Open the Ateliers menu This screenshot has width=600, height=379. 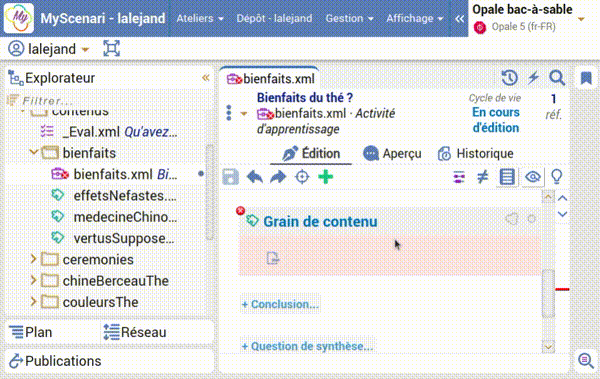pos(200,18)
